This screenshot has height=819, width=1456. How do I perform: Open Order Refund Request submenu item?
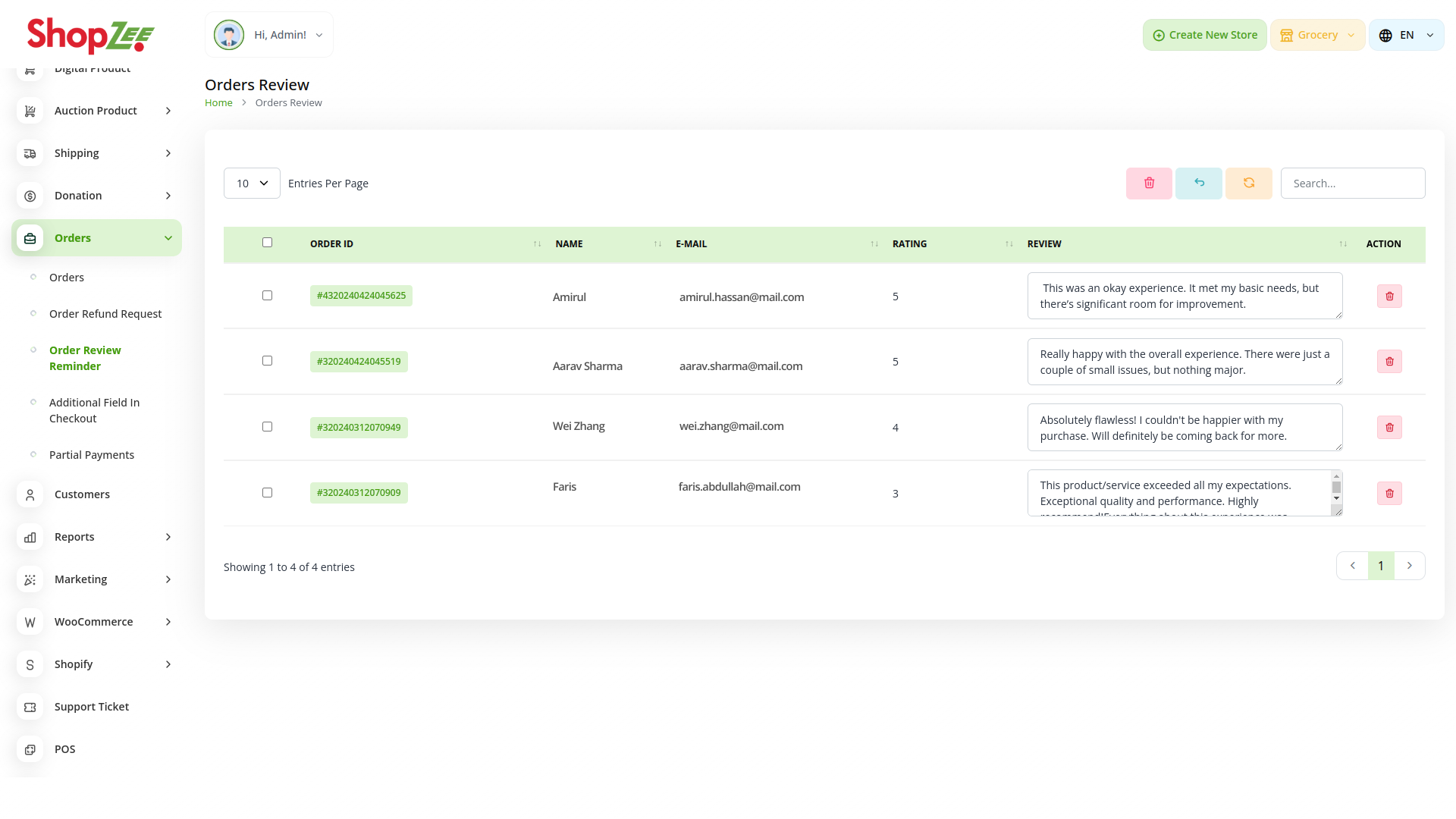(x=105, y=314)
